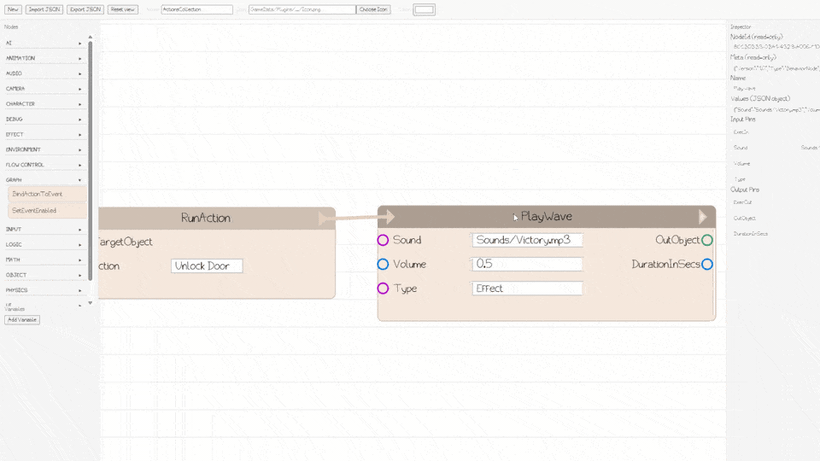
Task: Expand the FLOW CONTROL node category
Action: 44,164
